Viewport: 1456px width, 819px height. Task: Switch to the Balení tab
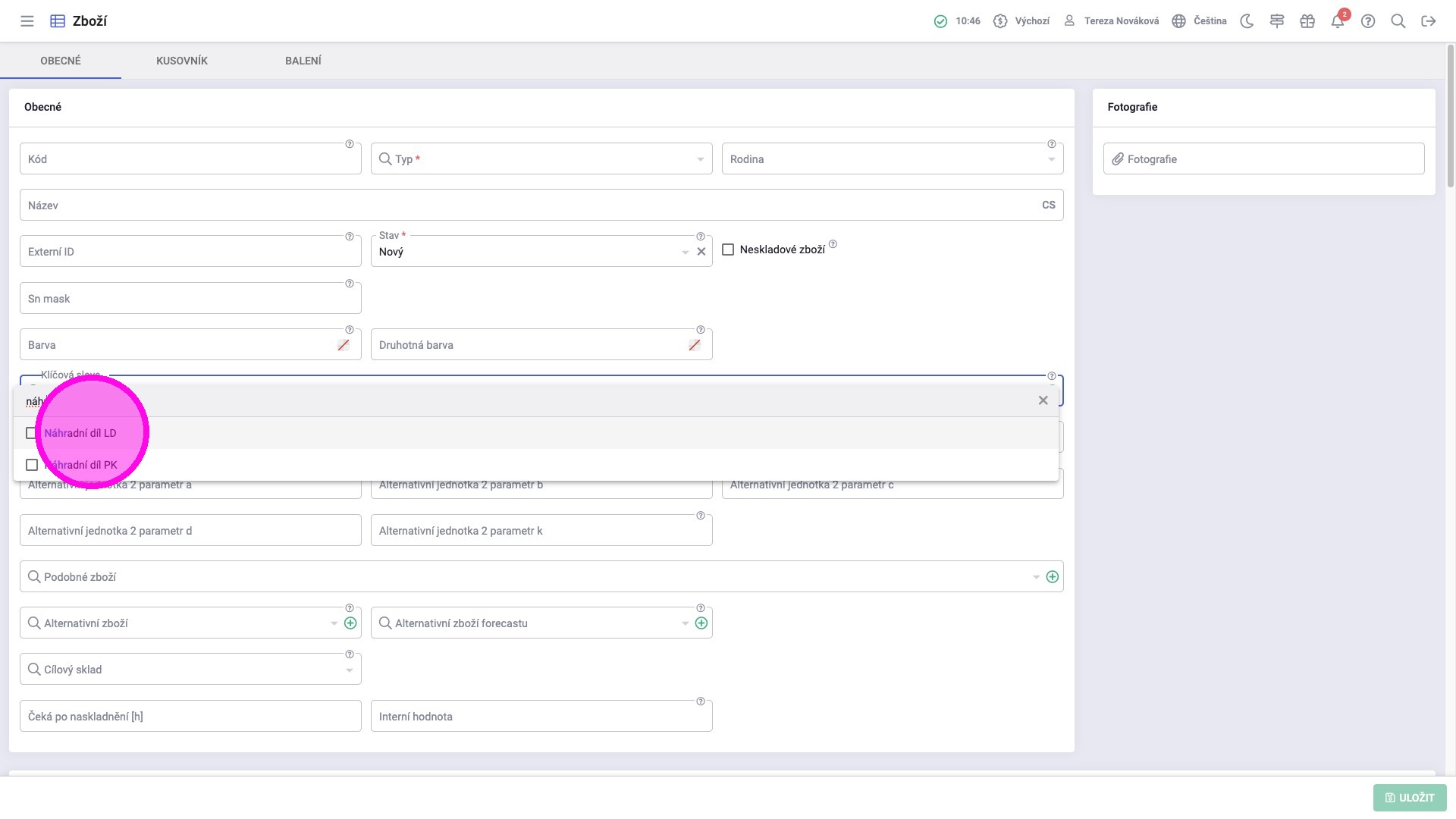pyautogui.click(x=303, y=61)
